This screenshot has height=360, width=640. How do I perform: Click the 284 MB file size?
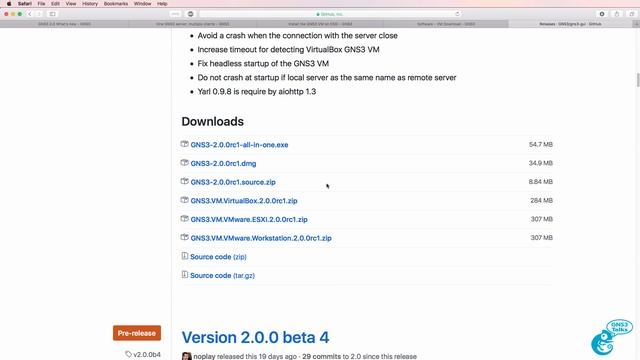tap(541, 200)
